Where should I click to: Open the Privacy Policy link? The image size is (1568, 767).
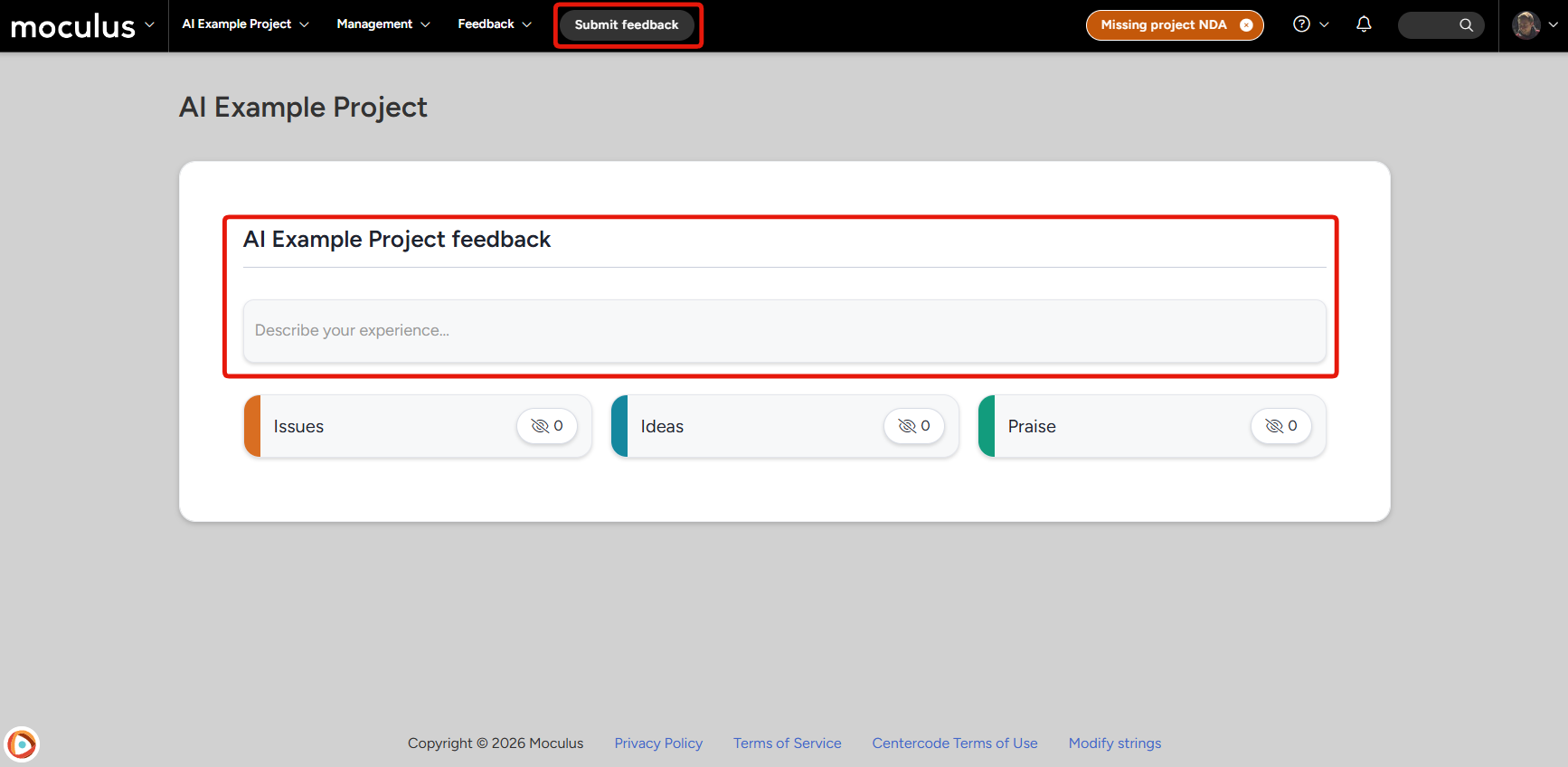click(x=658, y=743)
